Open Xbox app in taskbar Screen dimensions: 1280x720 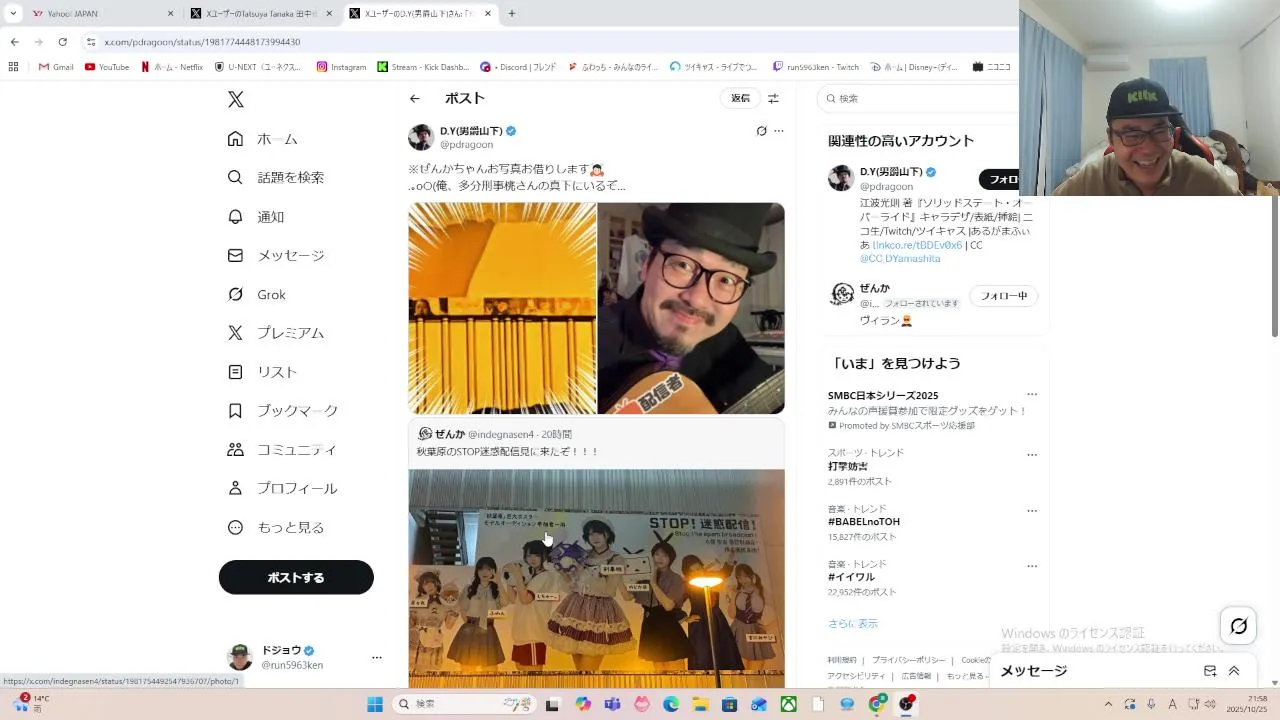pyautogui.click(x=789, y=704)
